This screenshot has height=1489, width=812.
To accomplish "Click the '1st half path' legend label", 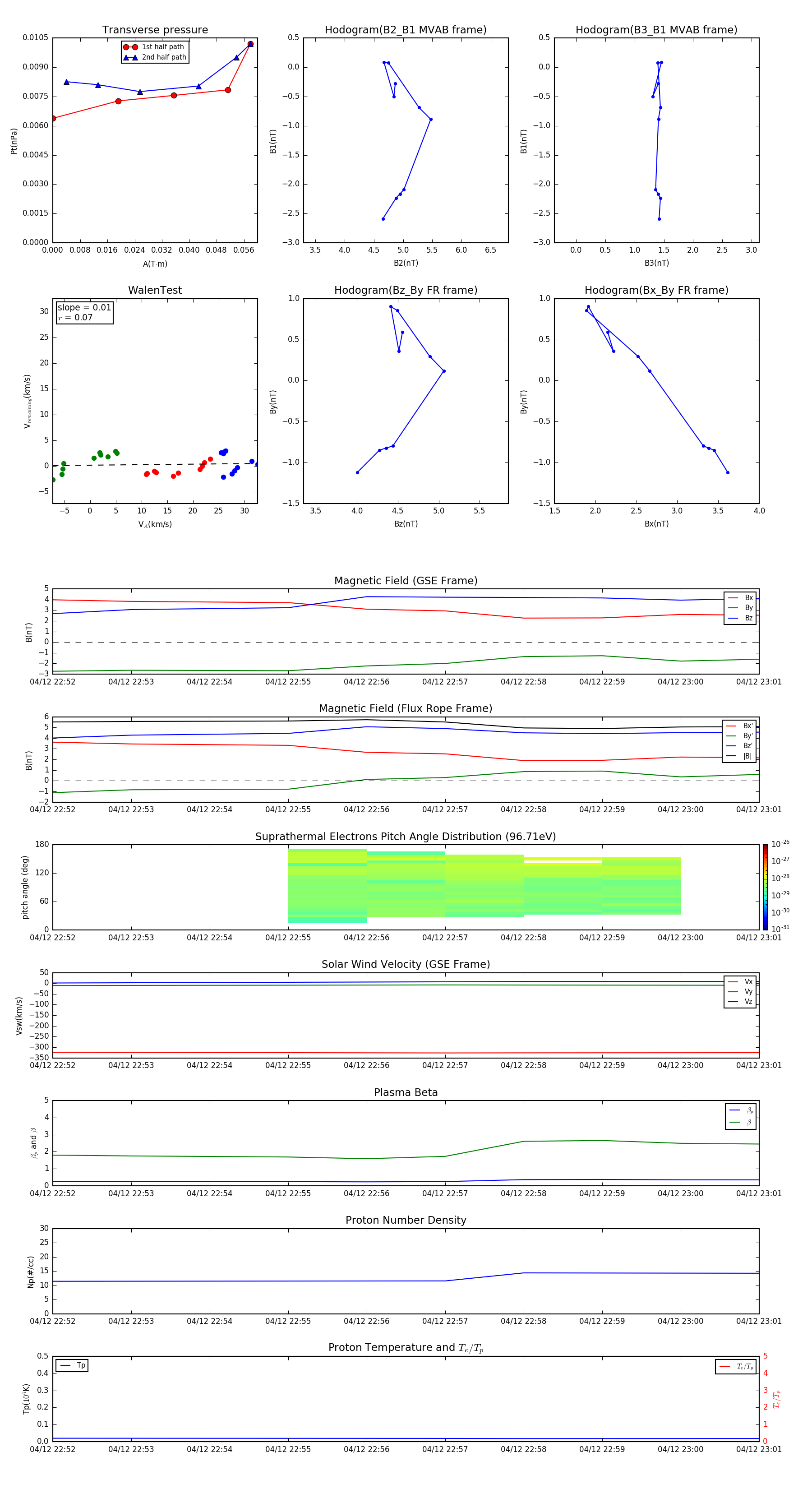I will (163, 47).
